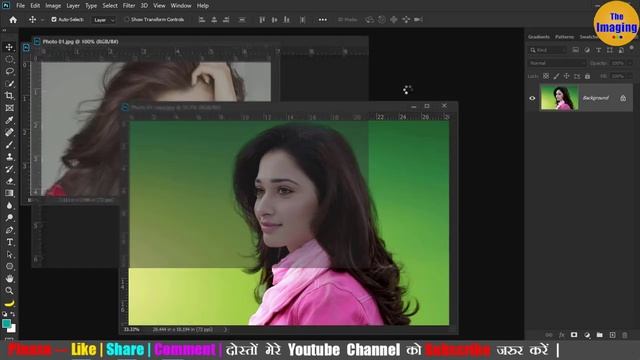Image resolution: width=640 pixels, height=360 pixels.
Task: Select the Crop tool
Action: point(9,96)
